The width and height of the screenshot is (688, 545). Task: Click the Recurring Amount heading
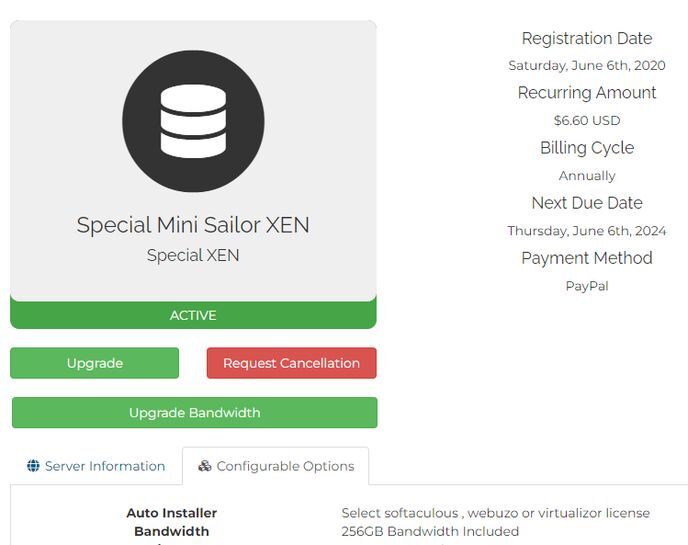point(586,93)
